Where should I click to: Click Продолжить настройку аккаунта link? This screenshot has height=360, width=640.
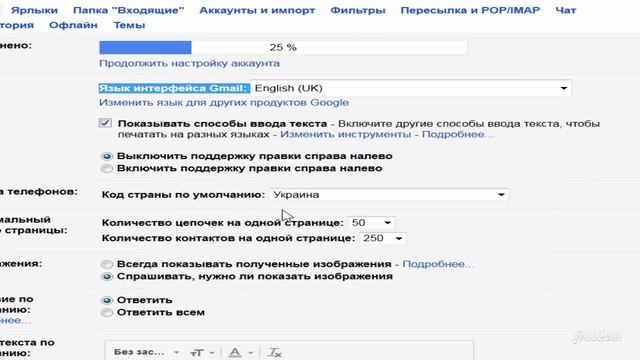point(189,63)
